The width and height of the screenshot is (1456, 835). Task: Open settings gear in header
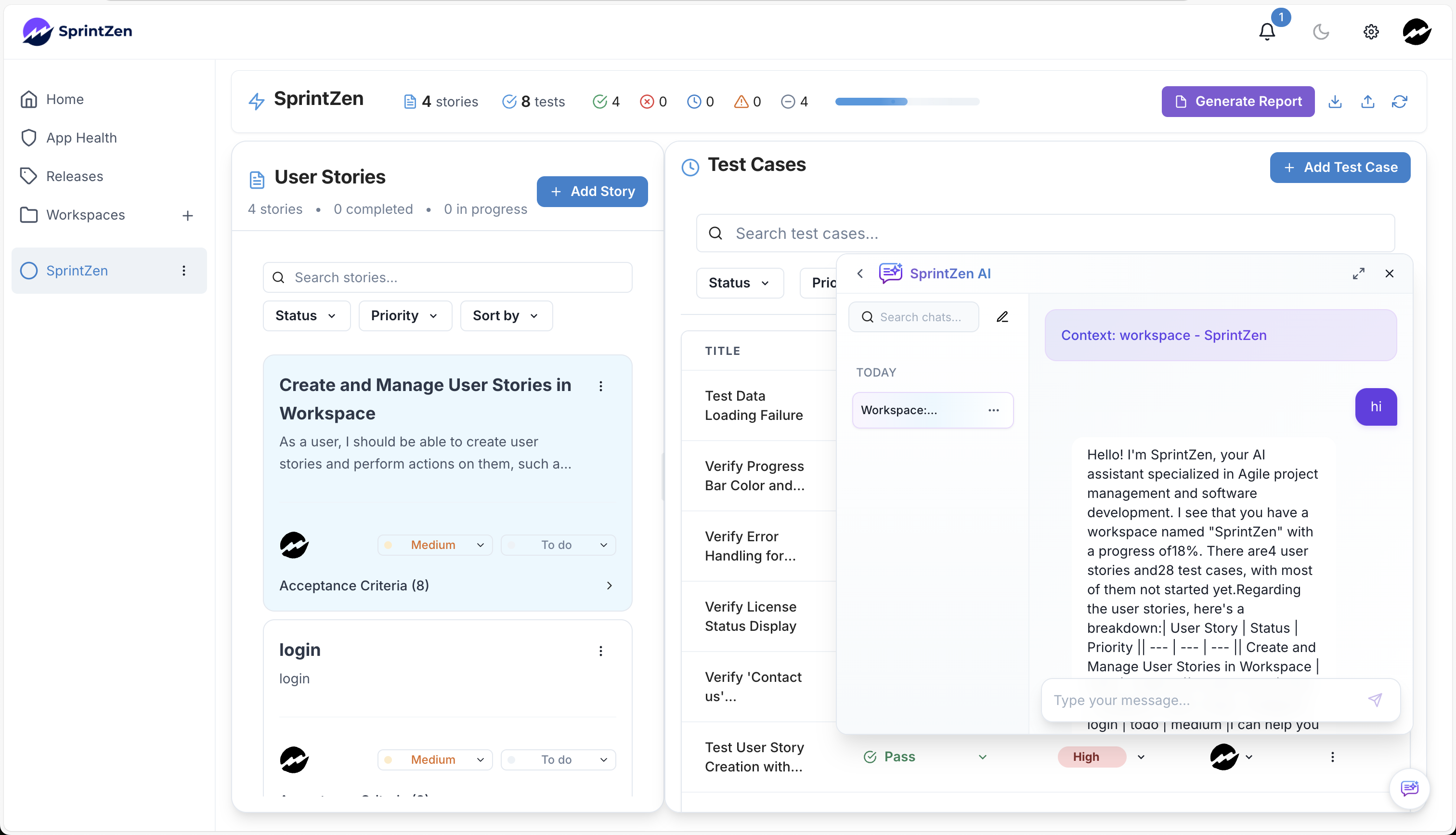pos(1371,32)
